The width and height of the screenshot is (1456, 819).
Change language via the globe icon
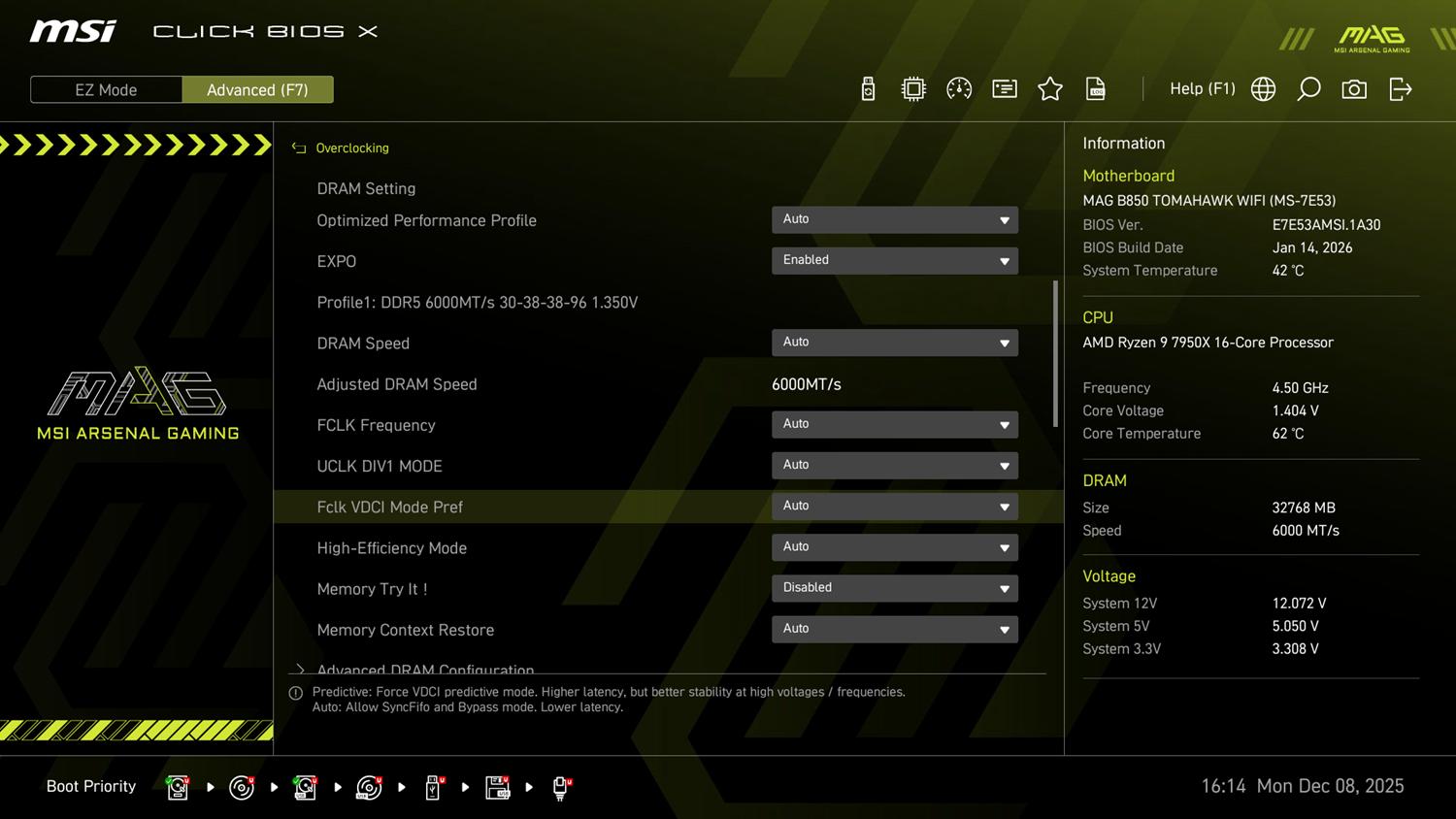click(1263, 89)
